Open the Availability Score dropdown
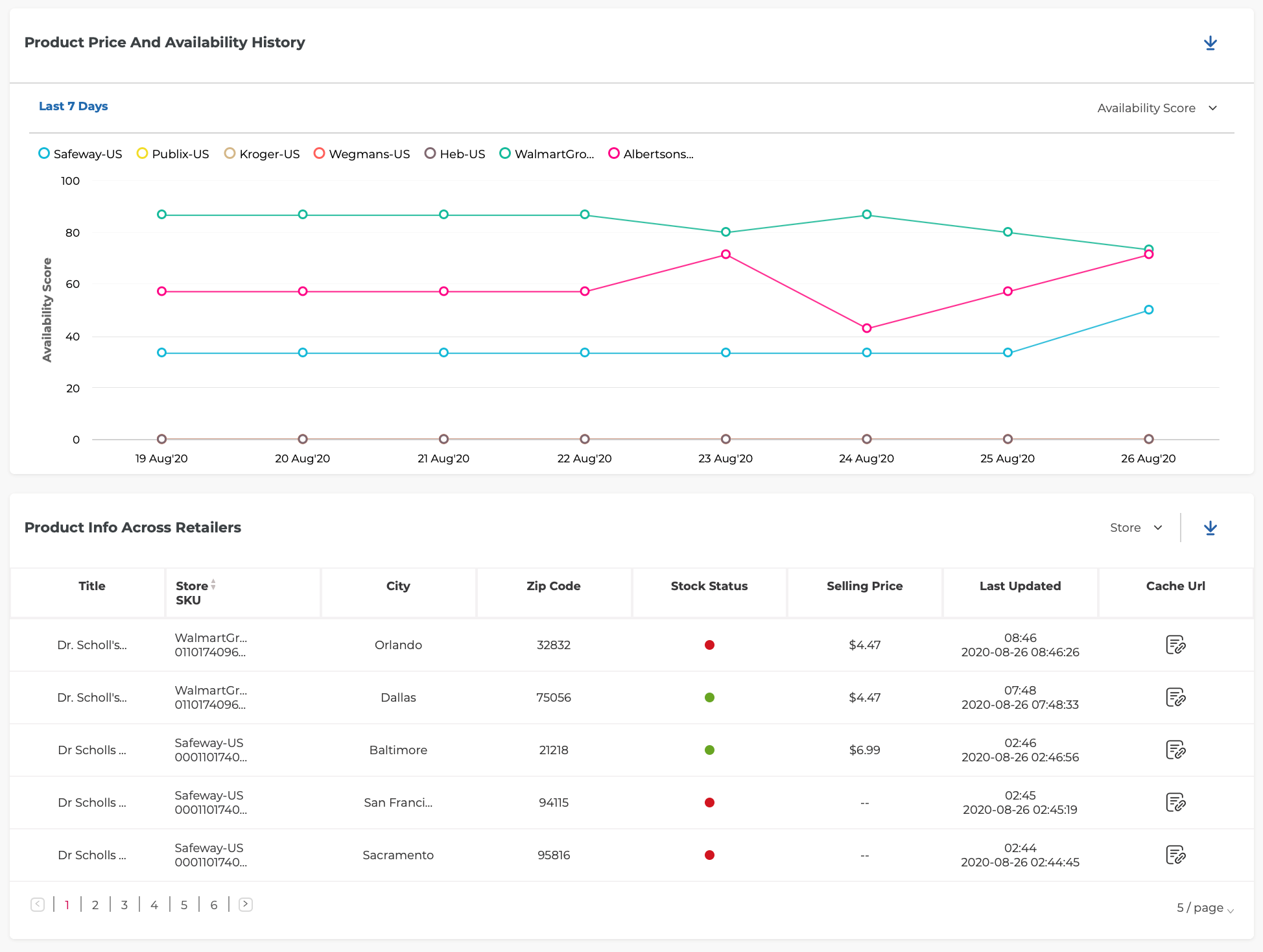This screenshot has height=952, width=1263. point(1157,108)
